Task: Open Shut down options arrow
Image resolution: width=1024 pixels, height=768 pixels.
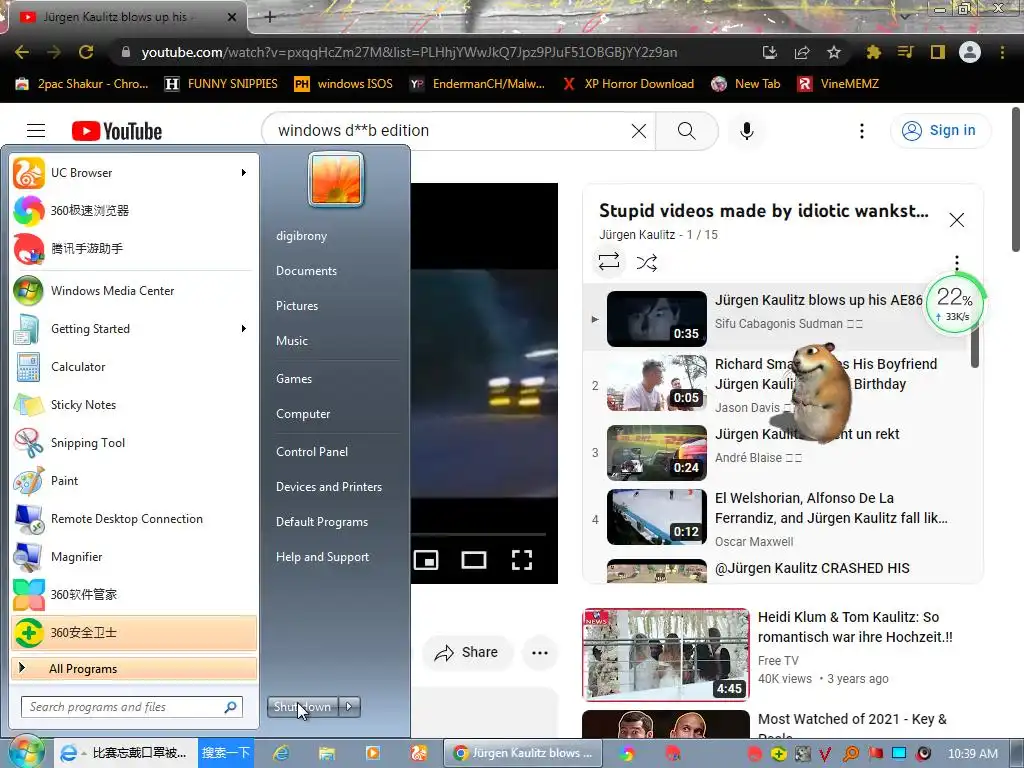Action: [x=349, y=707]
